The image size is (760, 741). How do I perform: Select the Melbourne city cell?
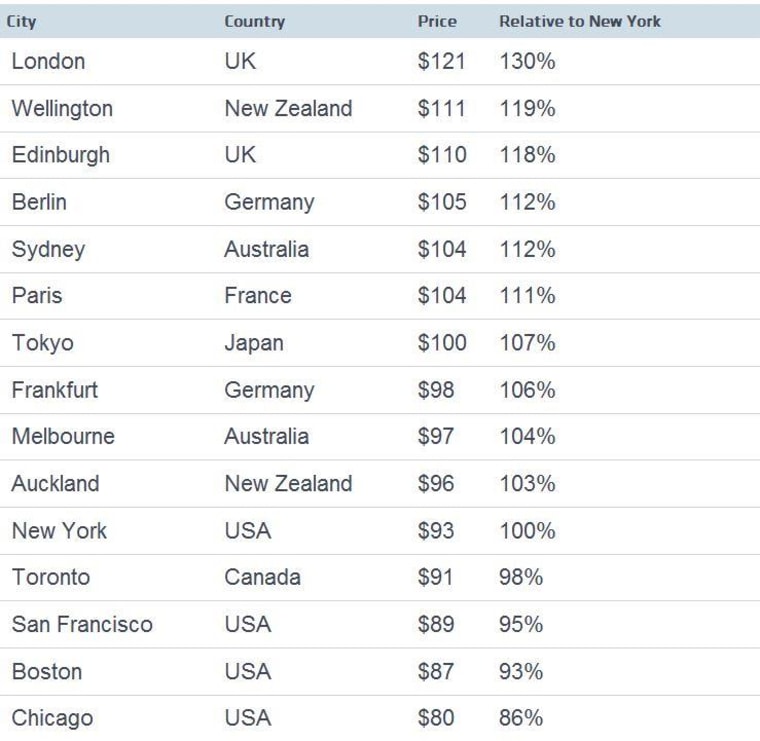pos(63,436)
